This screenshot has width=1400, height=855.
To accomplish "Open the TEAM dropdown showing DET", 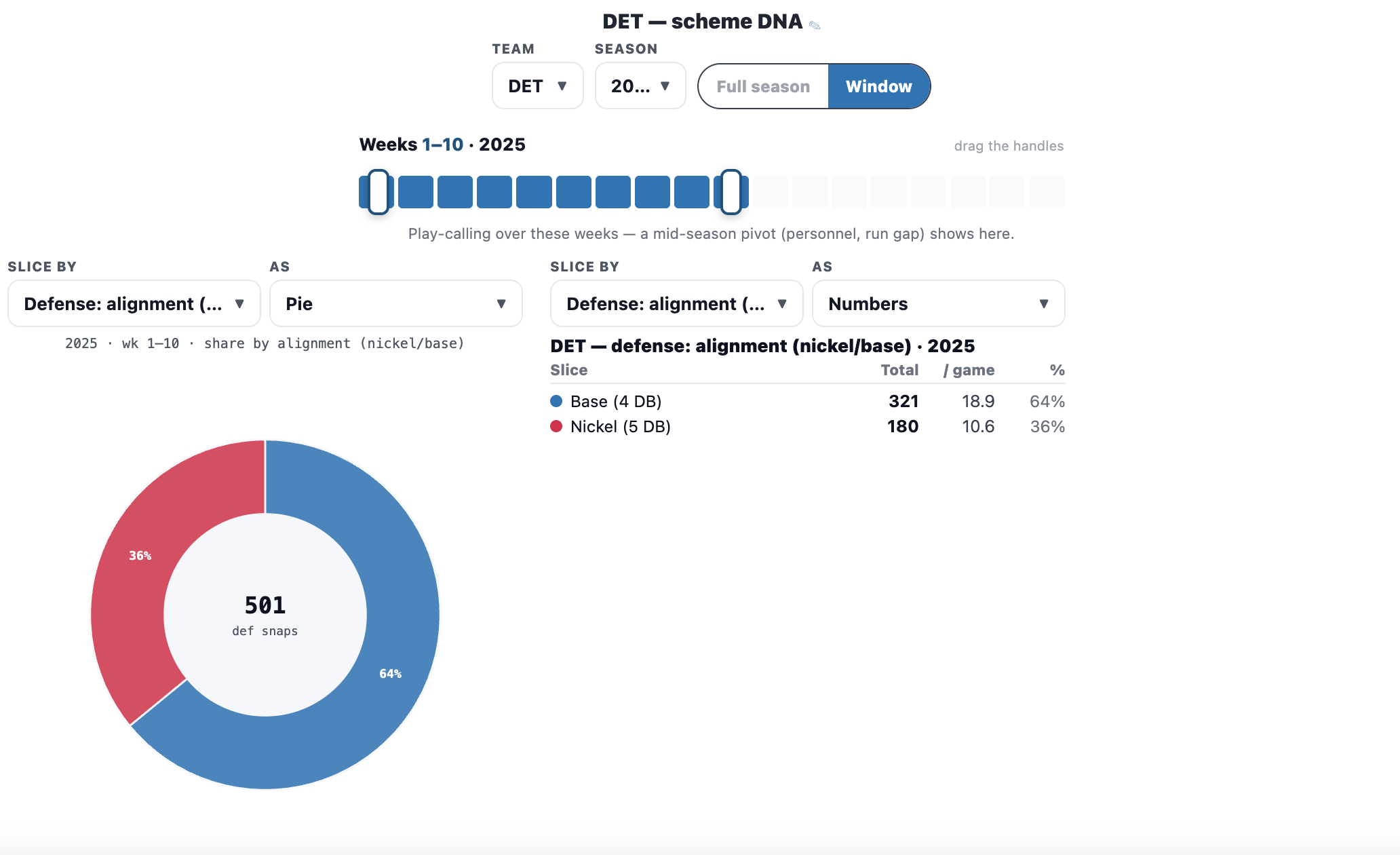I will tap(537, 86).
